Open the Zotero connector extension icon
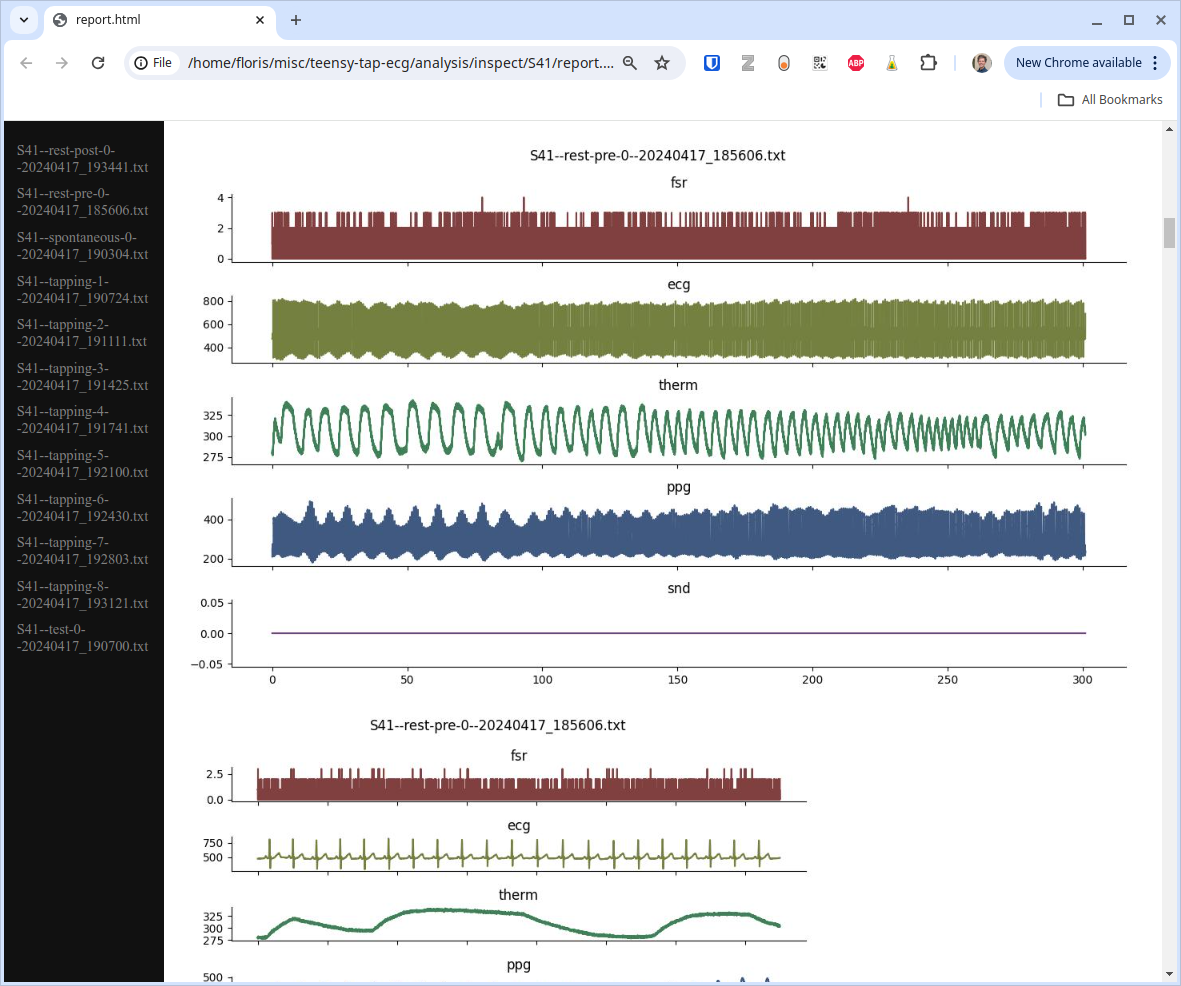The image size is (1181, 986). [x=747, y=63]
